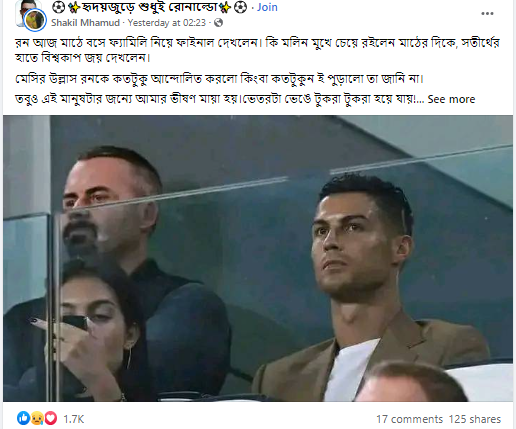Open the stadium photo attached to the post
The image size is (516, 429).
click(x=258, y=258)
